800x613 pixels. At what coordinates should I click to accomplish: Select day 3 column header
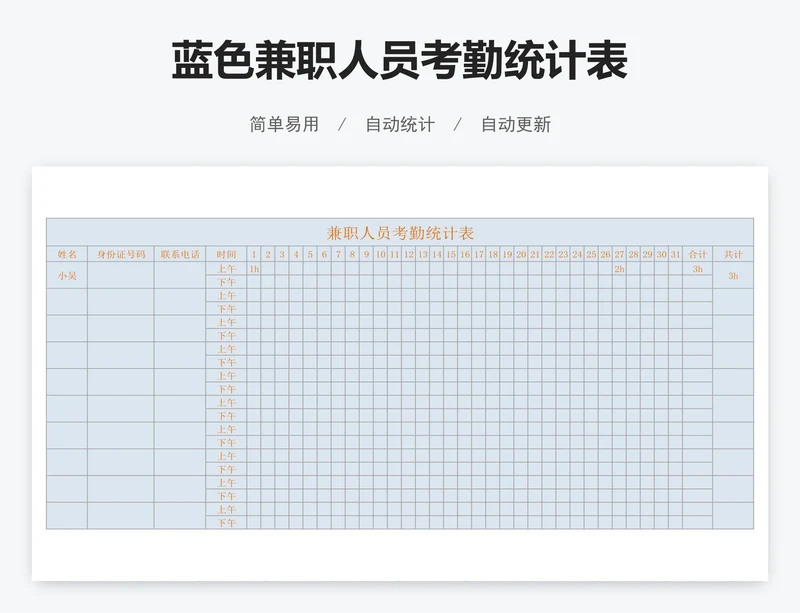(x=282, y=254)
